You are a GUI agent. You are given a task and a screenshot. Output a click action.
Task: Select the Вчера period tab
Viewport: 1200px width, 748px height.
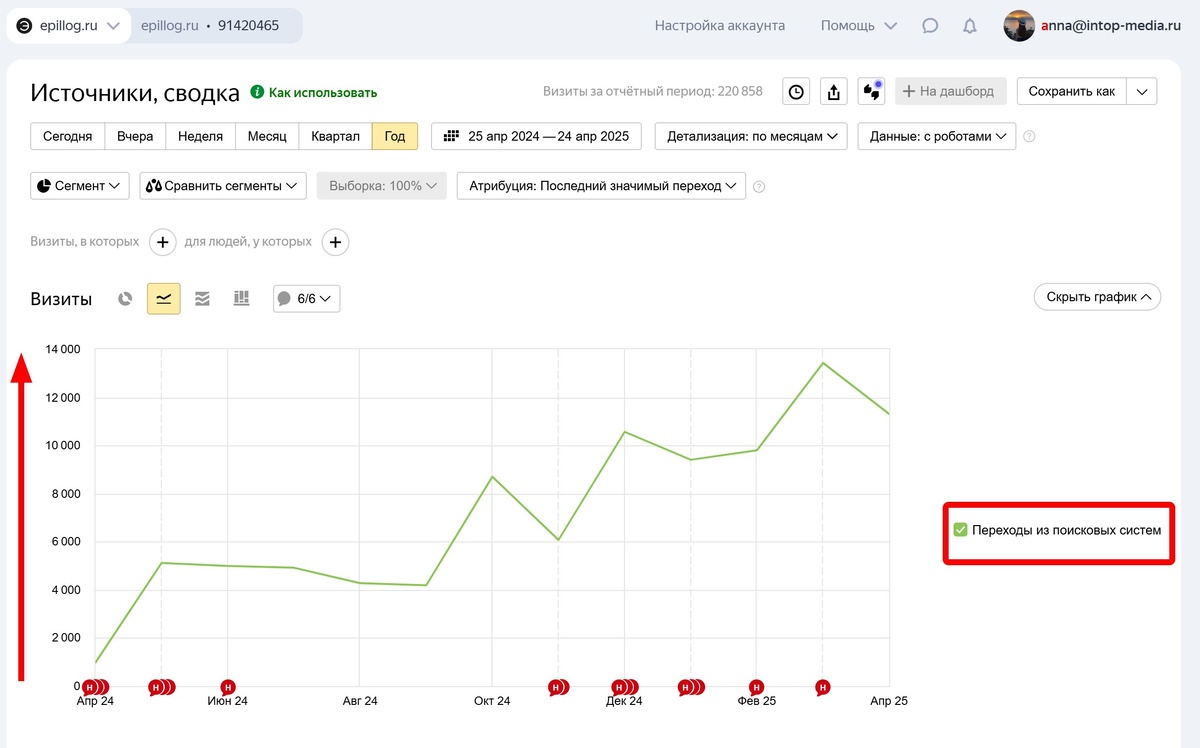coord(135,136)
